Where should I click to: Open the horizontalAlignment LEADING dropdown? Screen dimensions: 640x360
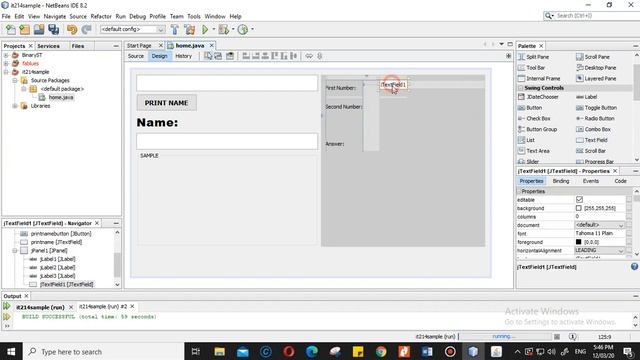(x=621, y=251)
